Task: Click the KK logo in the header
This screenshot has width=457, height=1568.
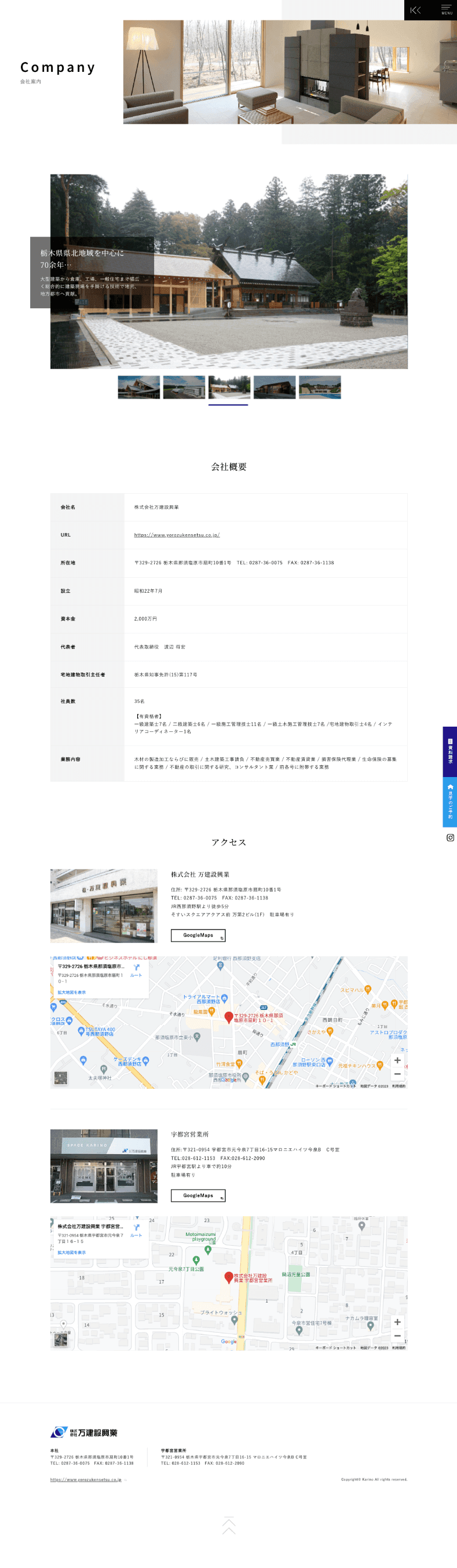Action: pyautogui.click(x=416, y=10)
